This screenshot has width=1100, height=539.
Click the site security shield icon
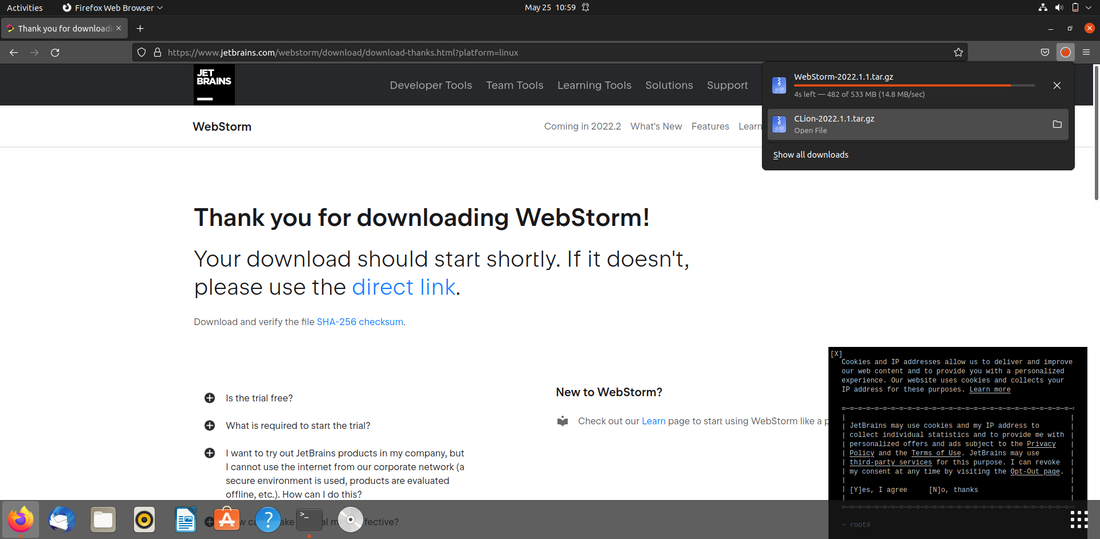point(141,53)
